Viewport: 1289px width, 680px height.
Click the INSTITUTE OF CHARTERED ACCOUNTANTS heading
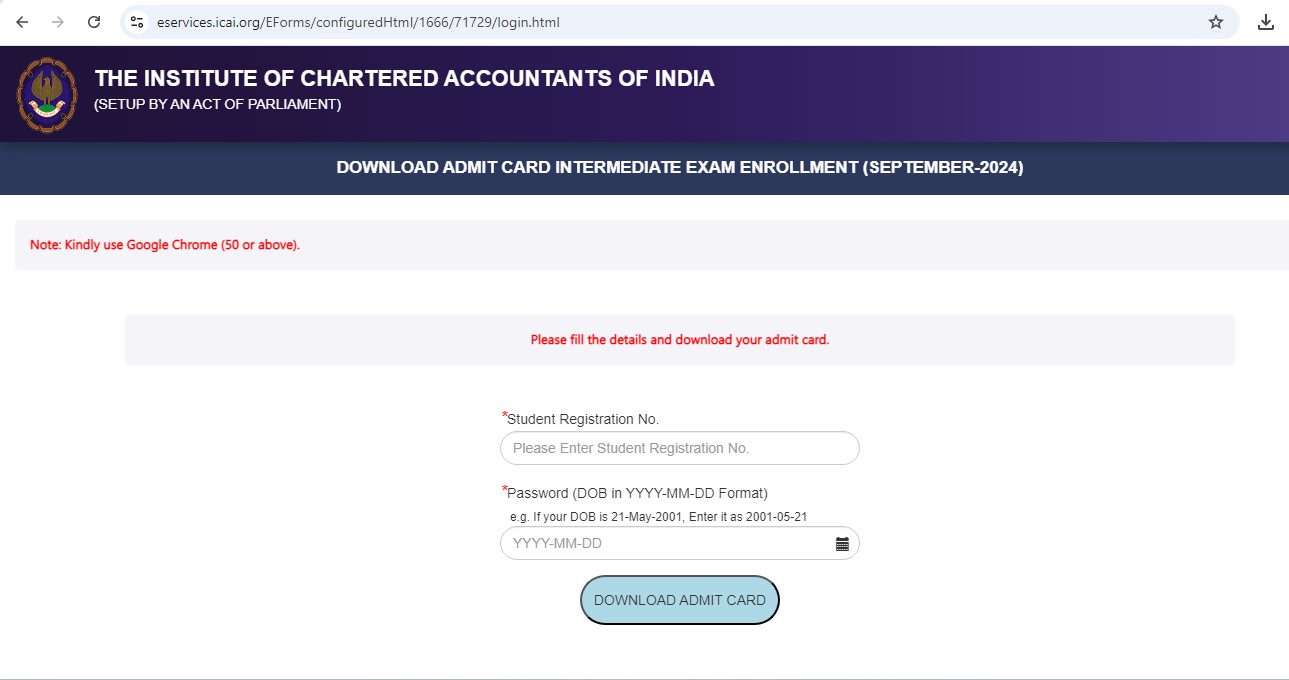(403, 78)
